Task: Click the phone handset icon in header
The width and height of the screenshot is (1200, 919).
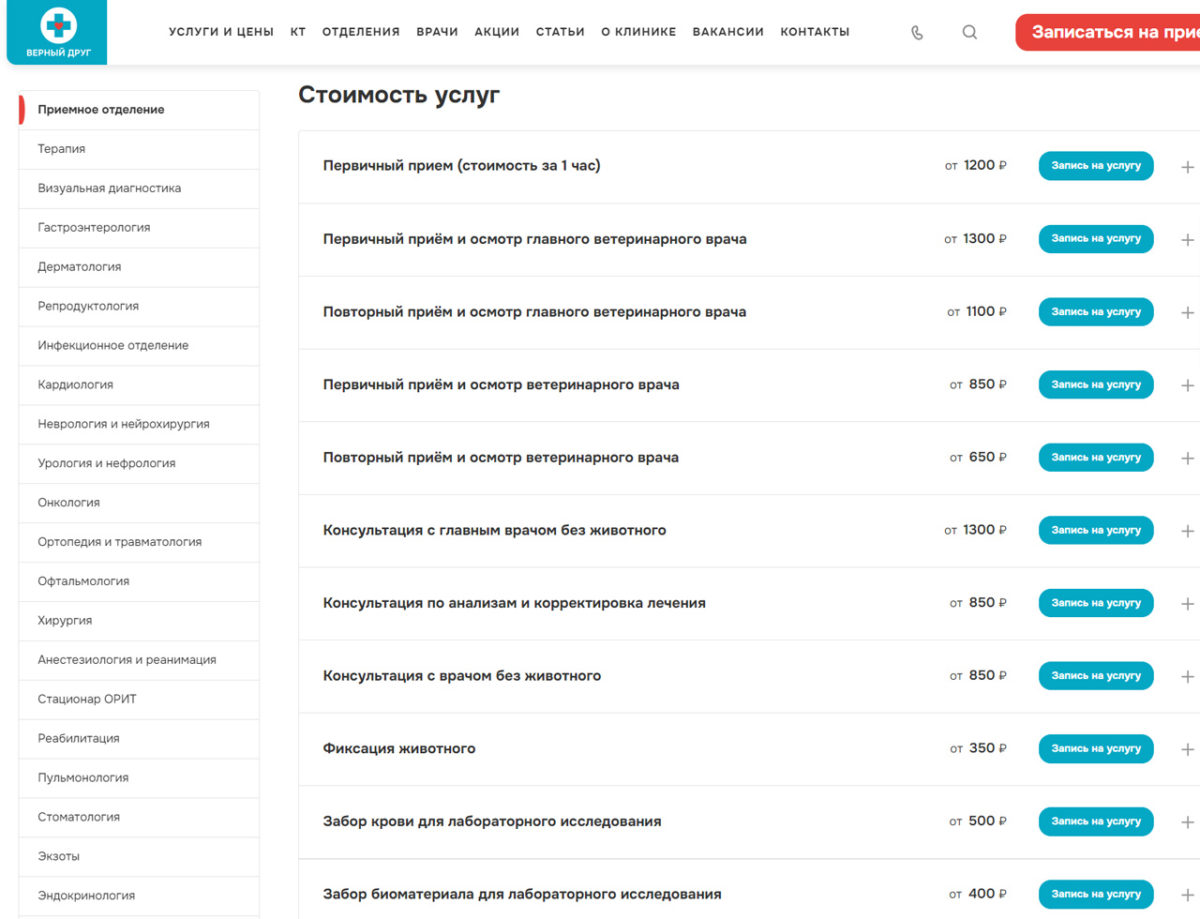Action: click(x=917, y=32)
